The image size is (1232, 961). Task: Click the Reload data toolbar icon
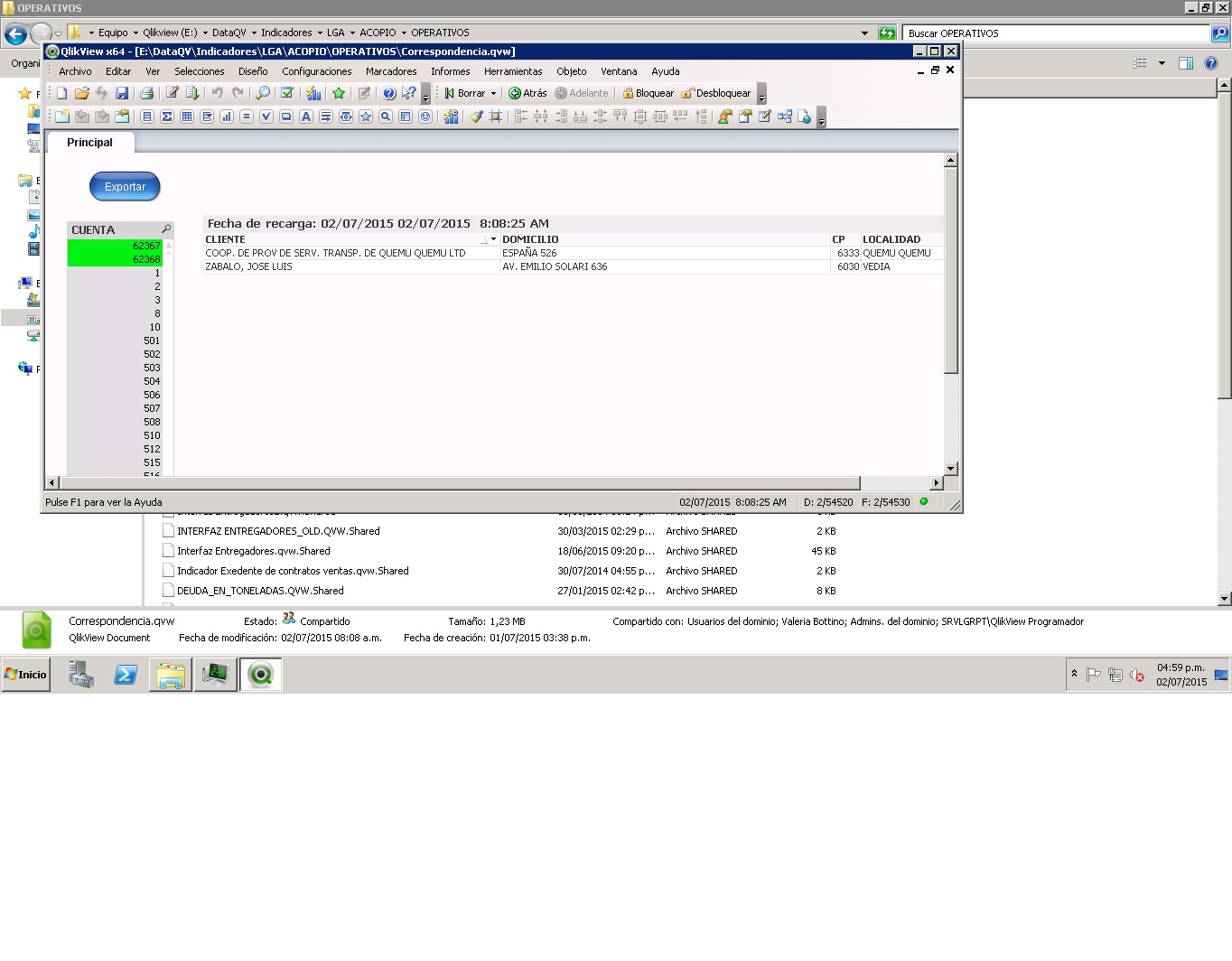coord(192,93)
